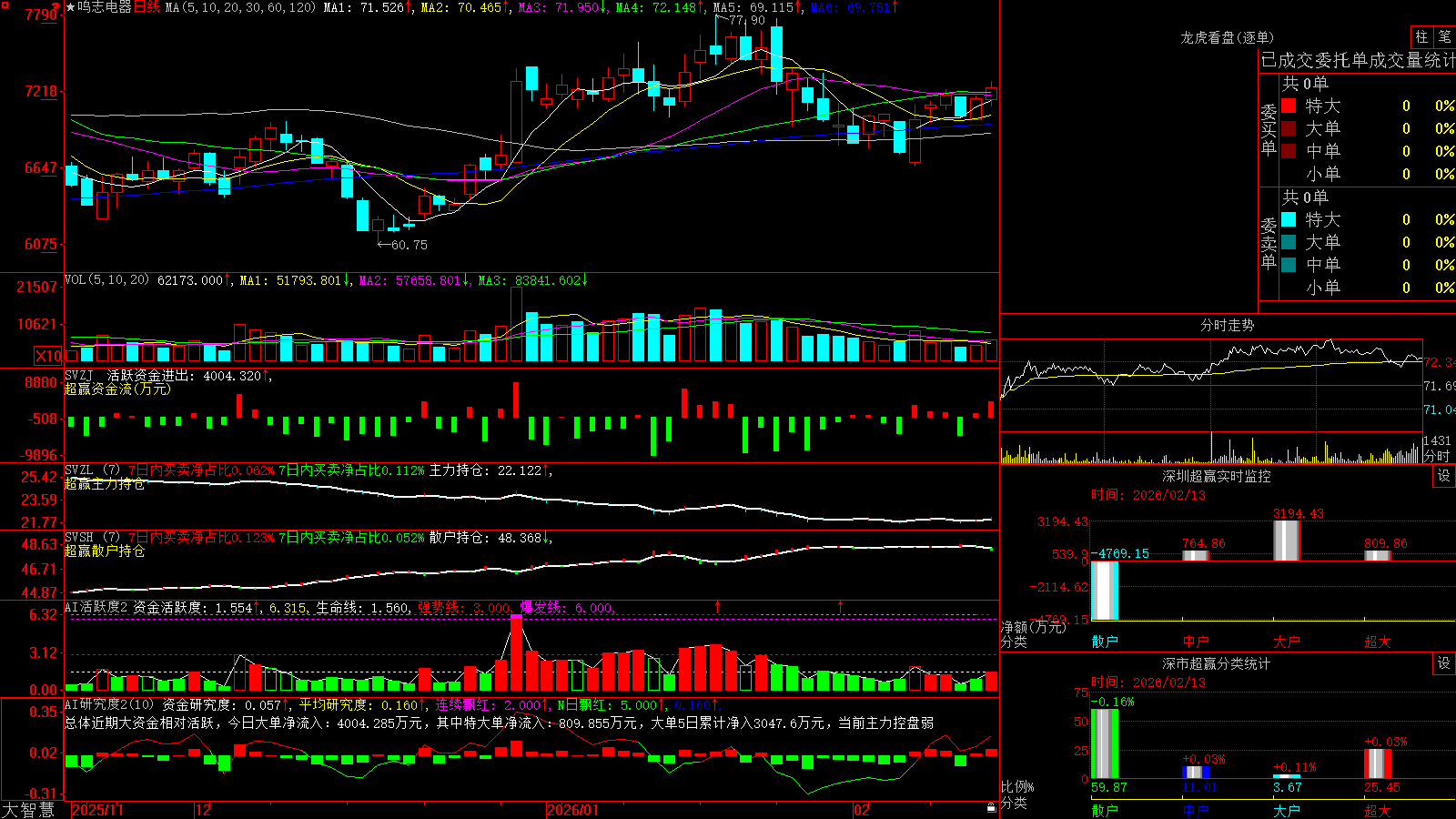Click the 25.45 超大 proportion value
1456x819 pixels.
click(1382, 787)
